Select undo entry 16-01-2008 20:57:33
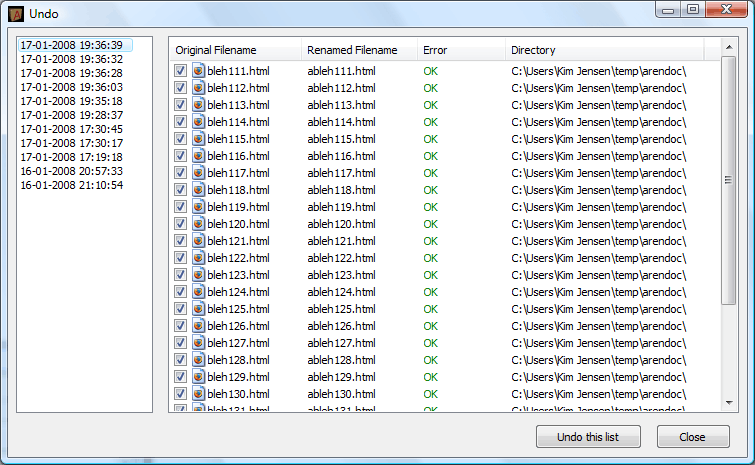Screen dimensions: 755x465 point(72,171)
